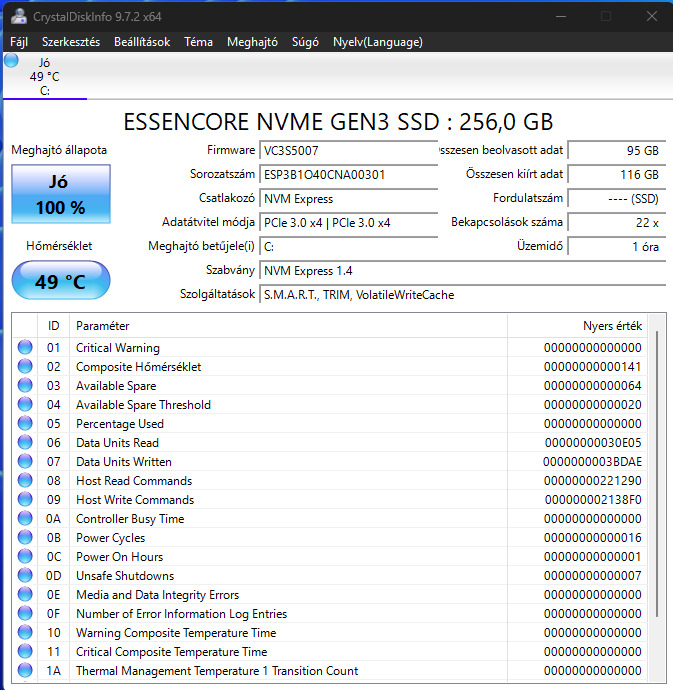Click the SMART list vertical scrollbar
673x690 pixels.
pyautogui.click(x=657, y=473)
